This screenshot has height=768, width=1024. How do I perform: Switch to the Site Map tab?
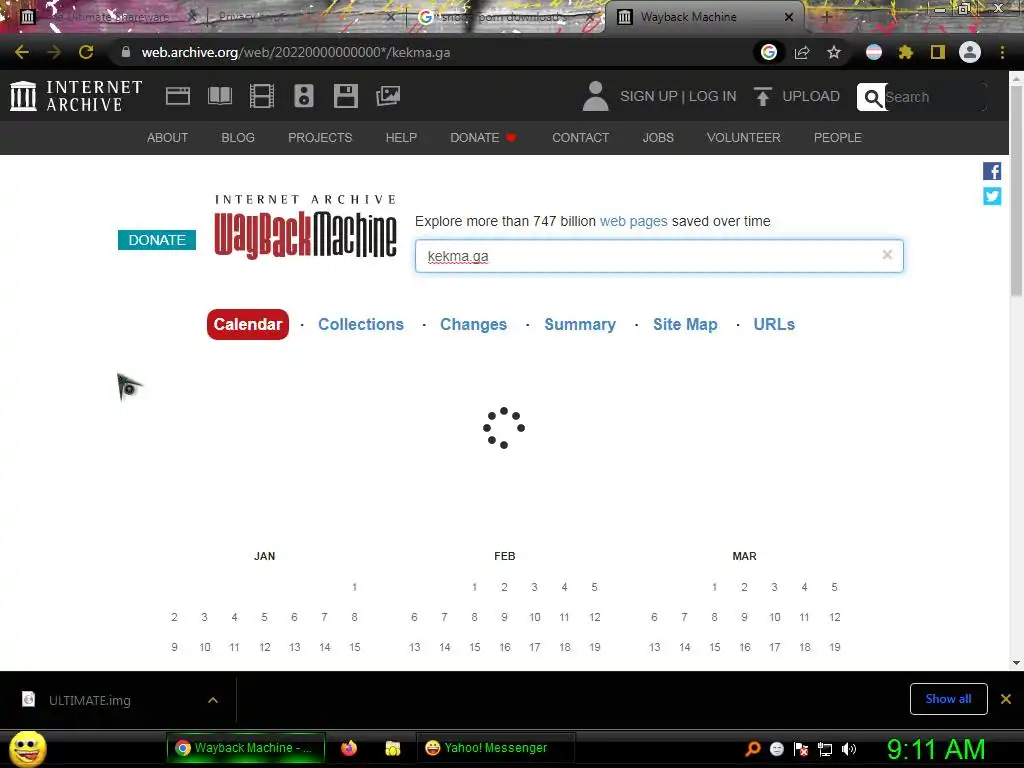coord(685,324)
